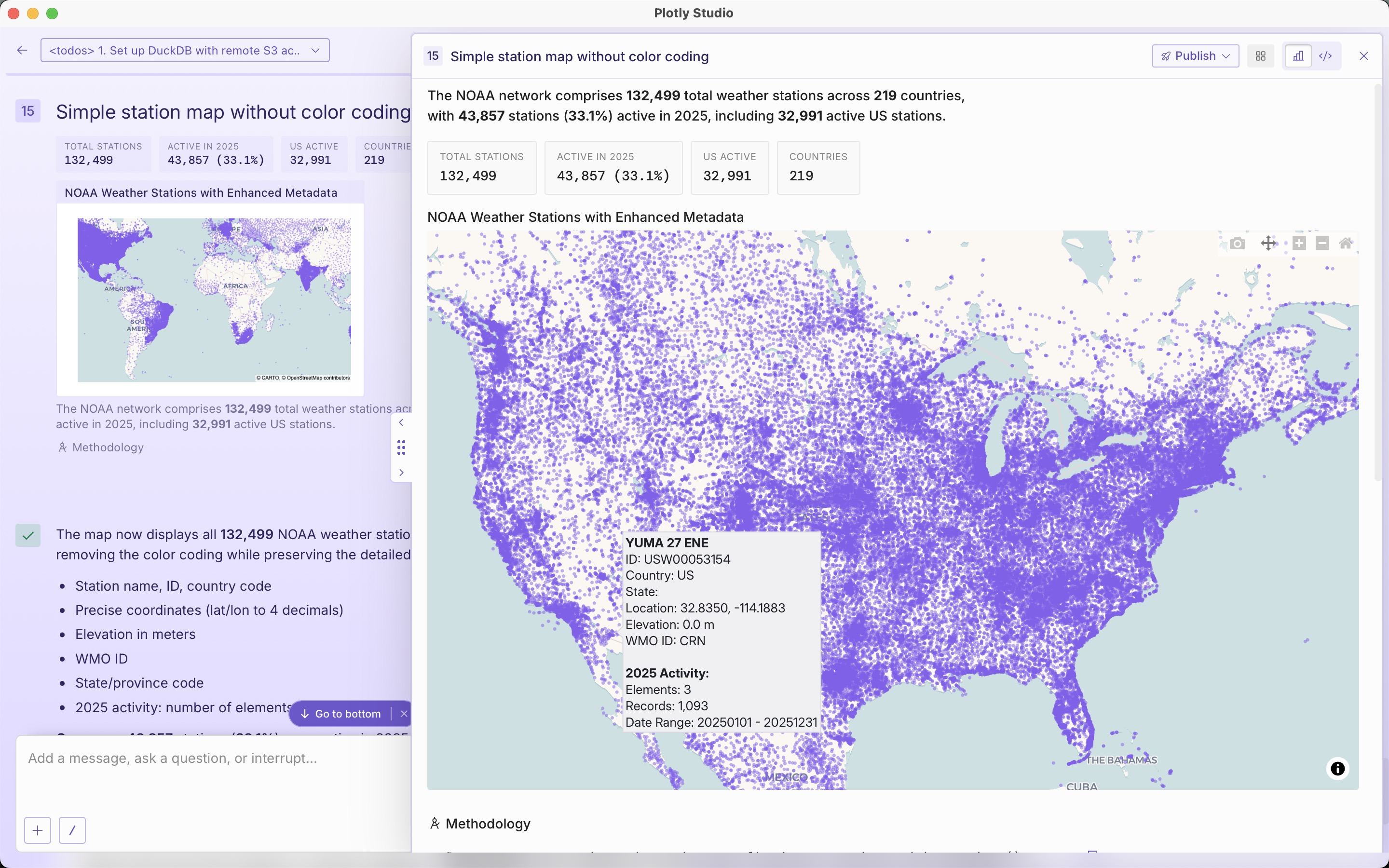
Task: Open the Publish dropdown
Action: point(1196,56)
